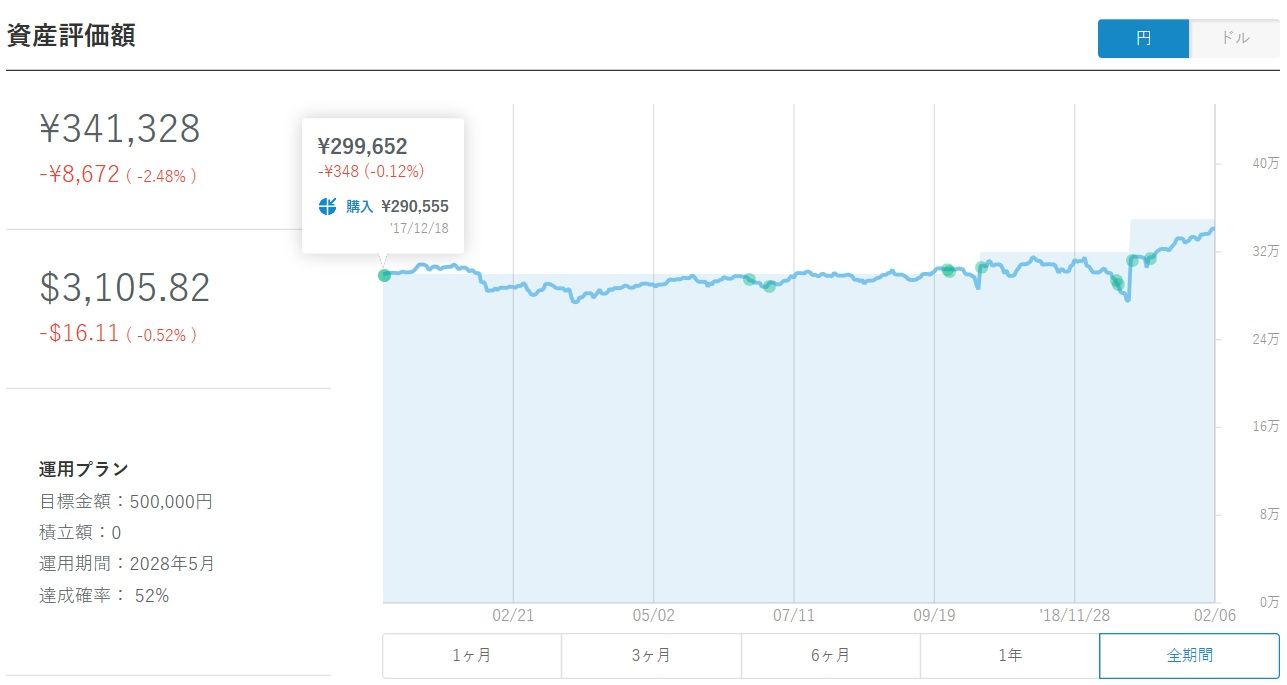This screenshot has height=685, width=1287.
Task: Click the green marker on the dip after '18/11/28
Action: coord(1117,282)
